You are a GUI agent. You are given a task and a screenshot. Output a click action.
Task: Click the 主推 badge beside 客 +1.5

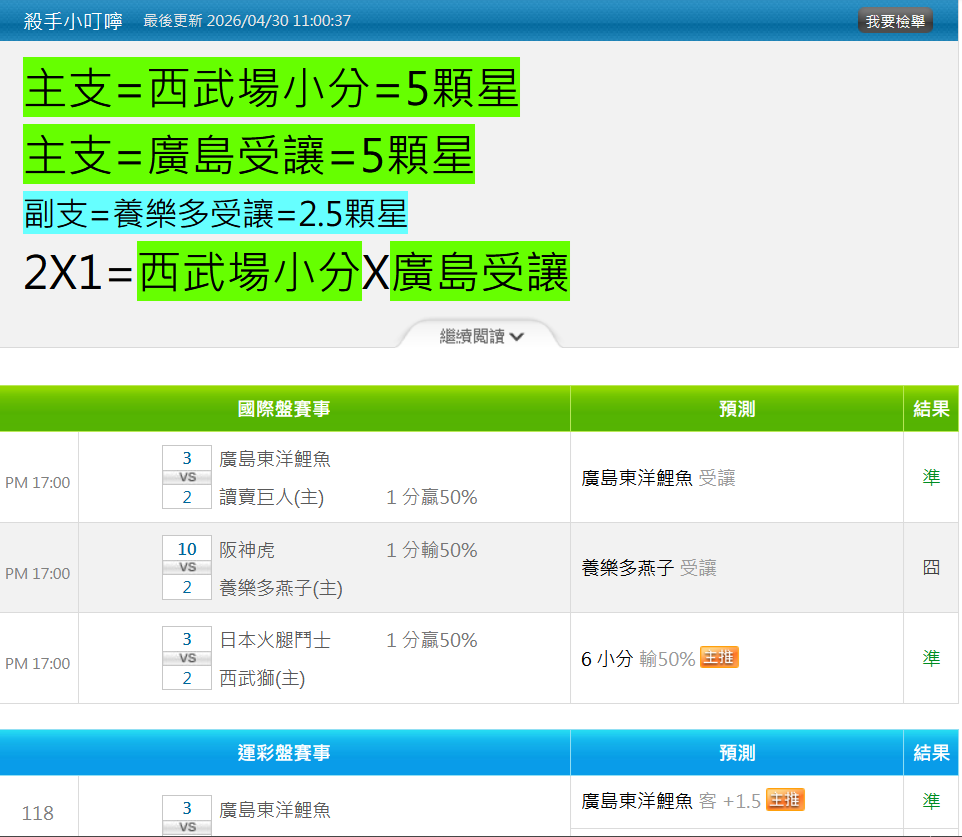pos(785,799)
